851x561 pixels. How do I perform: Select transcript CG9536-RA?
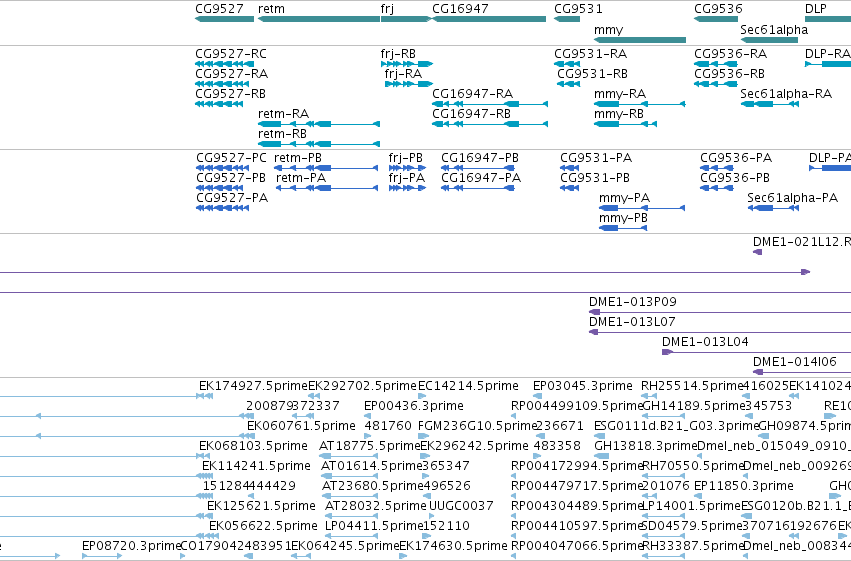click(x=715, y=64)
